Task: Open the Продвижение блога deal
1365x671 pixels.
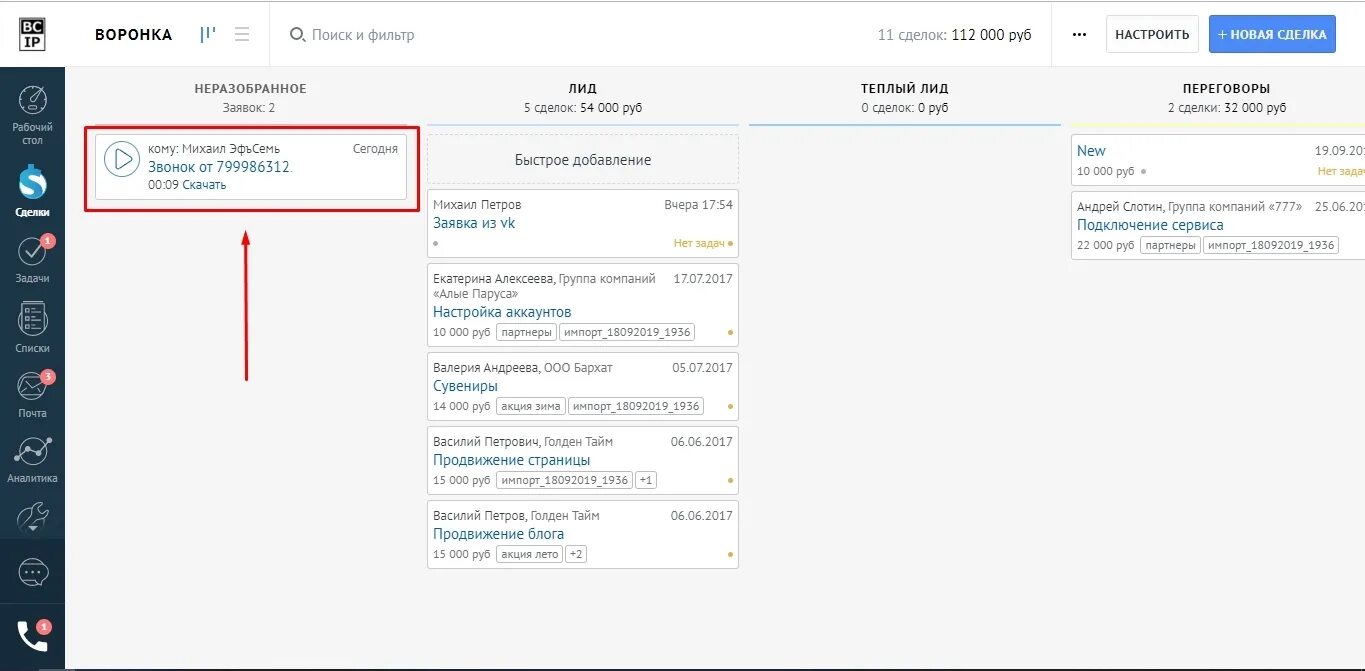Action: [498, 534]
